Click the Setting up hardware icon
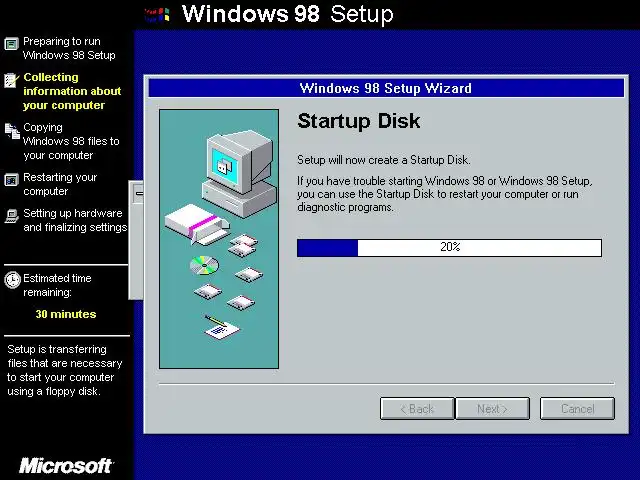This screenshot has width=640, height=480. pyautogui.click(x=11, y=216)
